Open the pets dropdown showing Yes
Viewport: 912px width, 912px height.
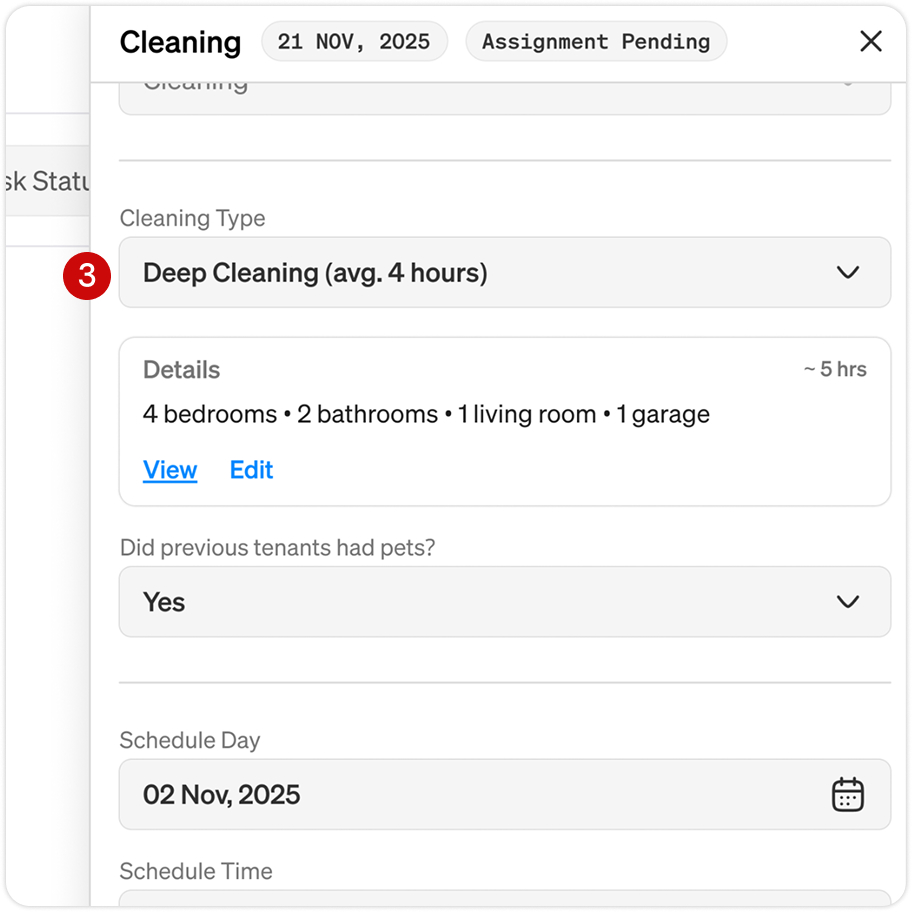pyautogui.click(x=504, y=601)
